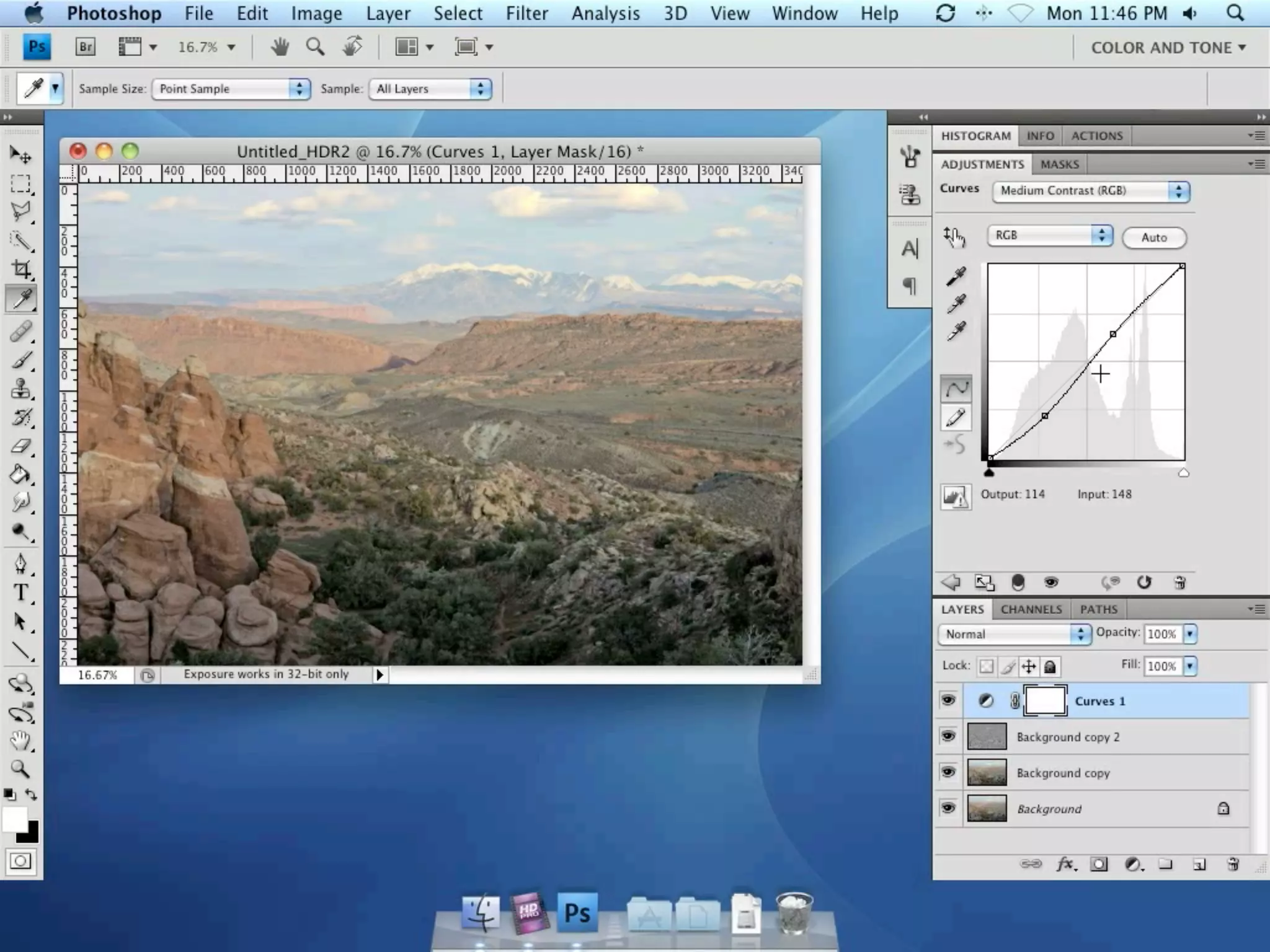Viewport: 1270px width, 952px height.
Task: Hide the Background copy 2 layer
Action: pyautogui.click(x=948, y=736)
